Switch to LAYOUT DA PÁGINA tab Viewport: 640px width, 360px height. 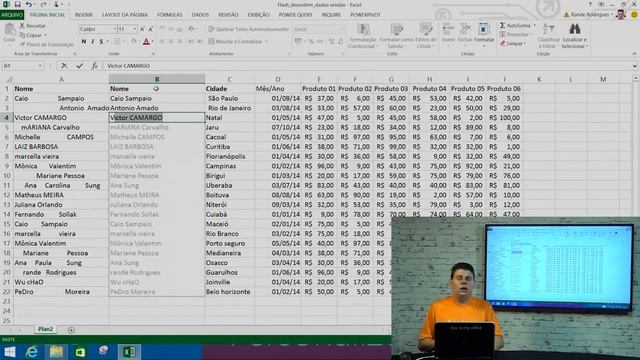[125, 15]
